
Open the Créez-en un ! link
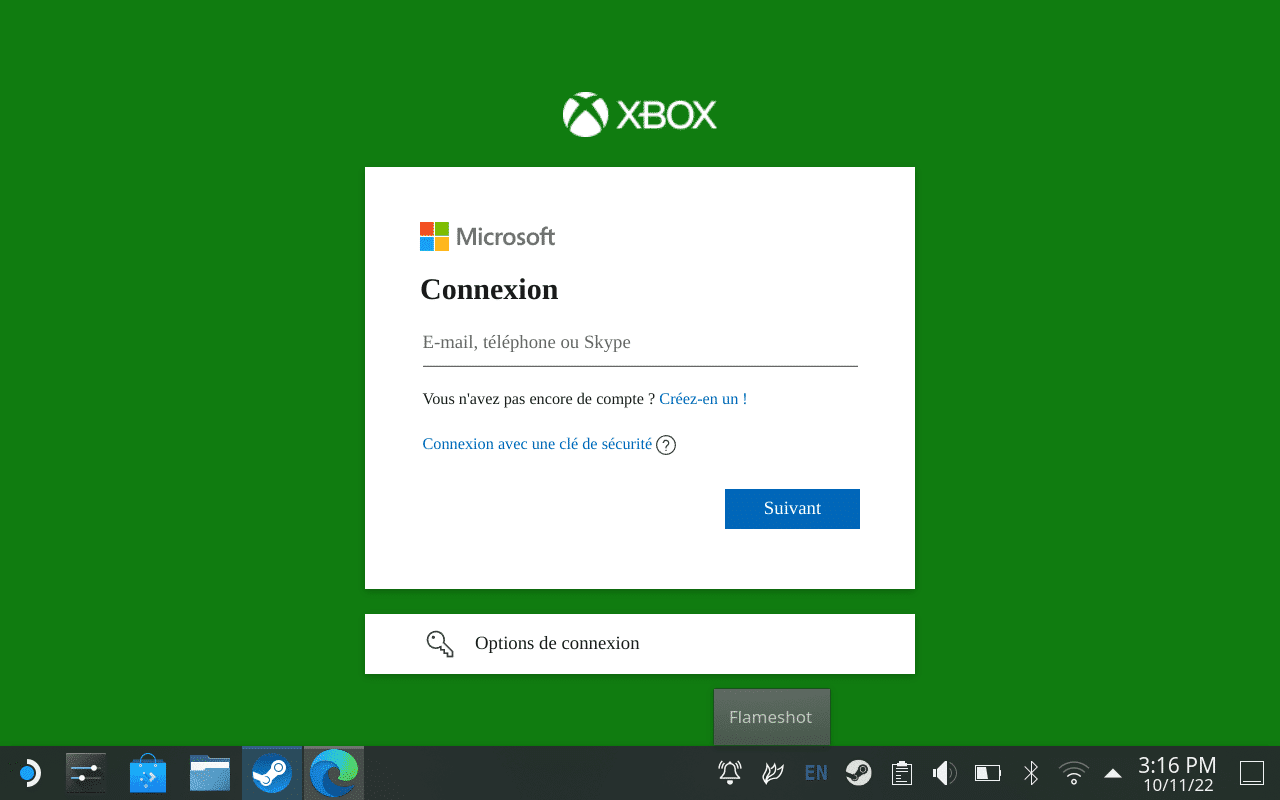pos(703,399)
